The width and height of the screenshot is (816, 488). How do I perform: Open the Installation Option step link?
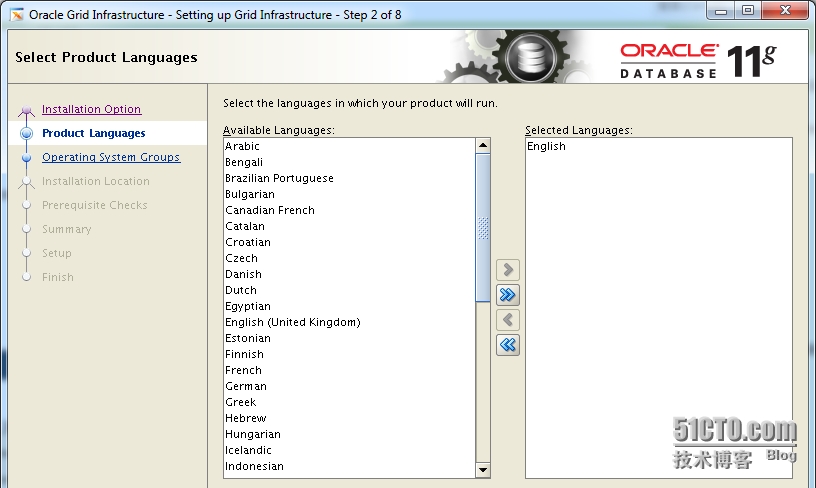92,109
